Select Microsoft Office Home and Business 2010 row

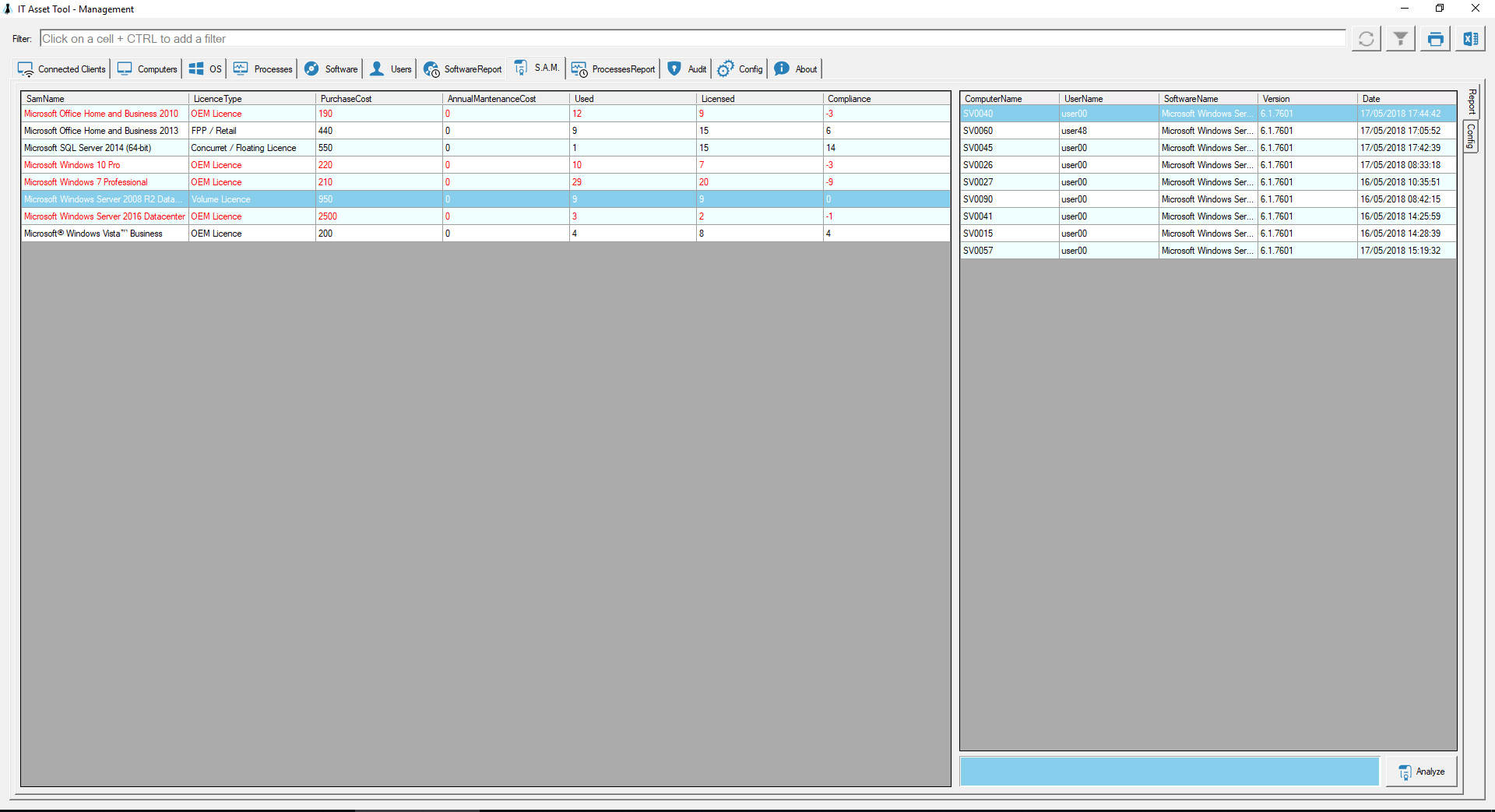(486, 114)
